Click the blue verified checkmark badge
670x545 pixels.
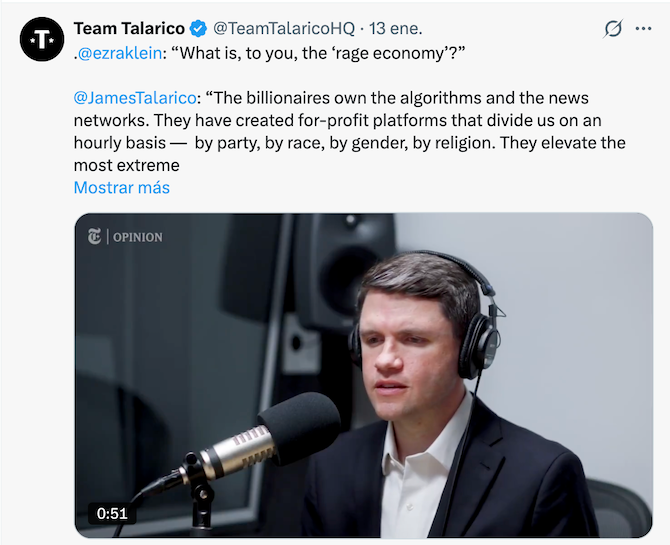point(199,29)
